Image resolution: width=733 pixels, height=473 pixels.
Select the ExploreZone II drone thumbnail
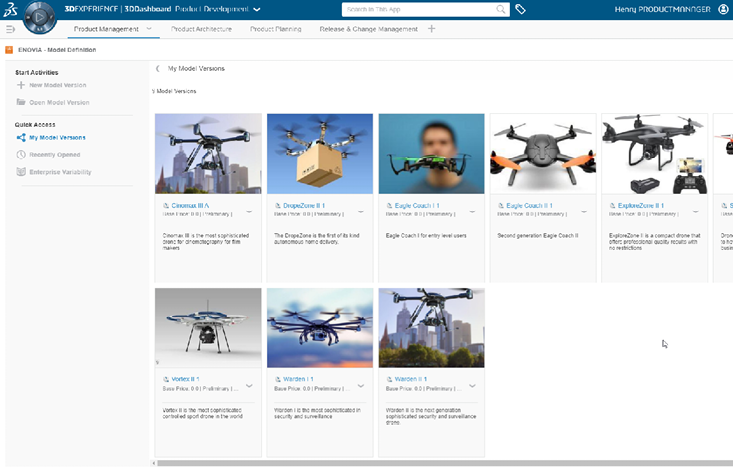coord(654,153)
